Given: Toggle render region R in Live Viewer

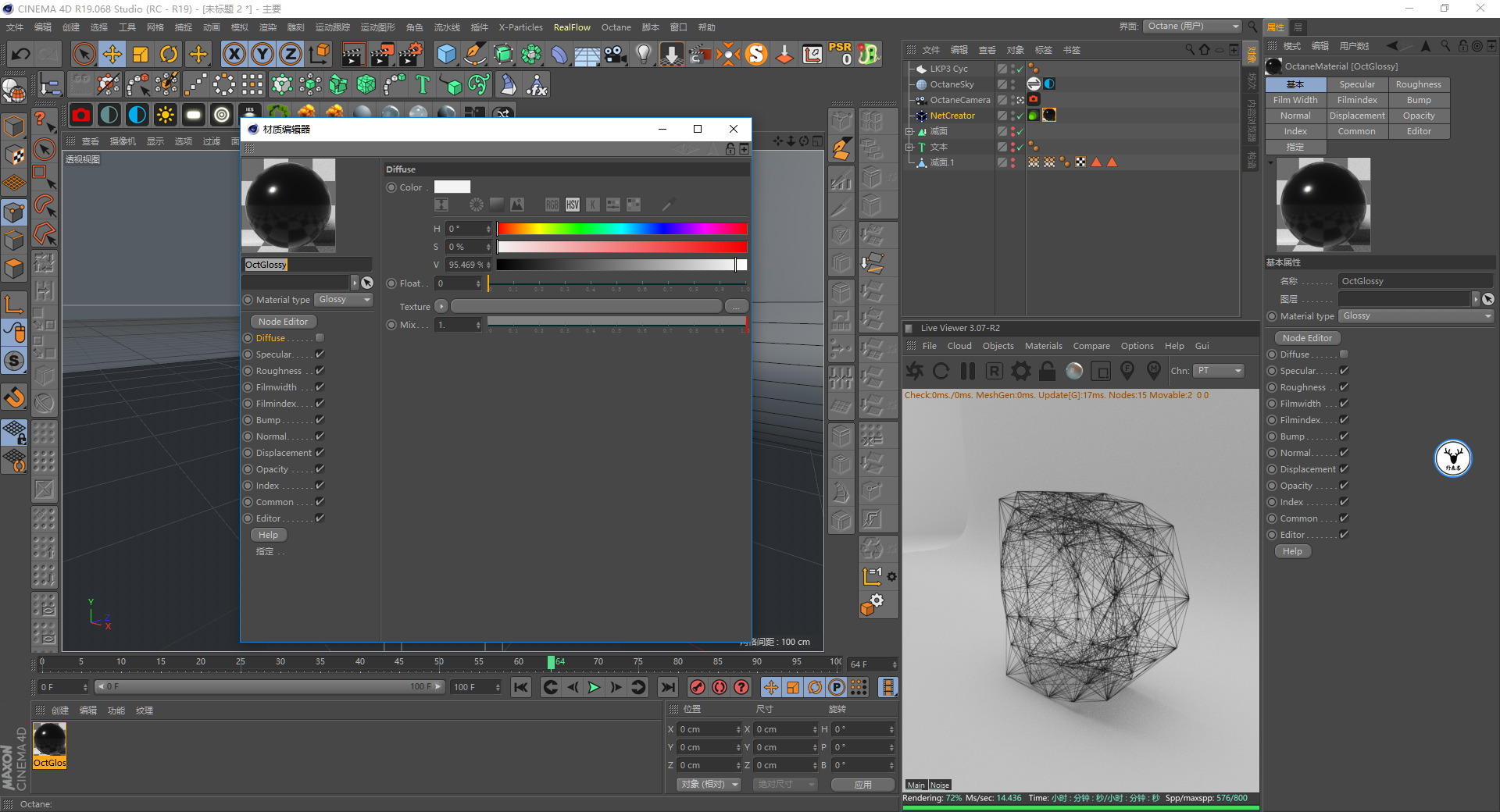Looking at the screenshot, I should 995,371.
